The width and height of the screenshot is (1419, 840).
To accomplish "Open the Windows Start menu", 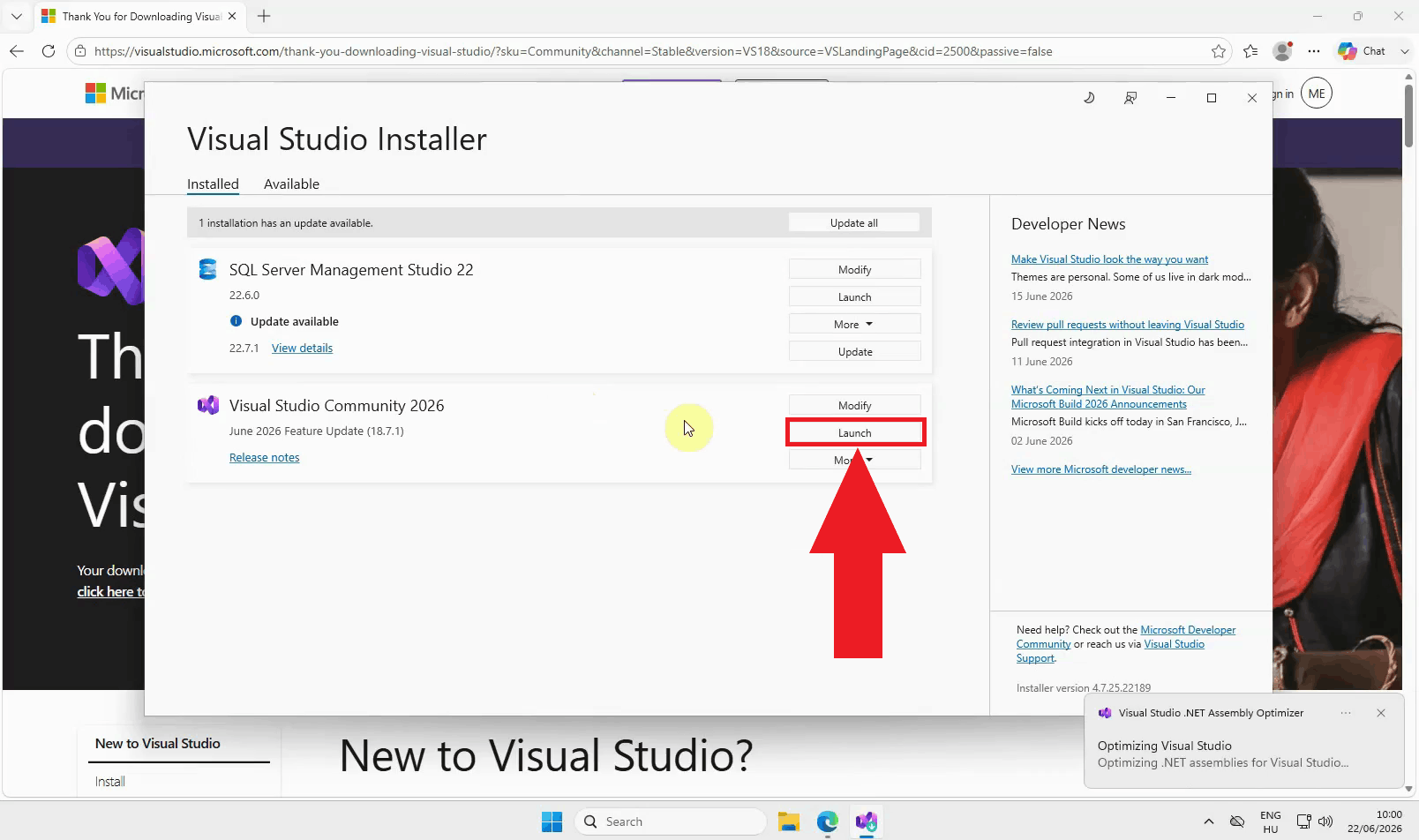I will (x=552, y=821).
